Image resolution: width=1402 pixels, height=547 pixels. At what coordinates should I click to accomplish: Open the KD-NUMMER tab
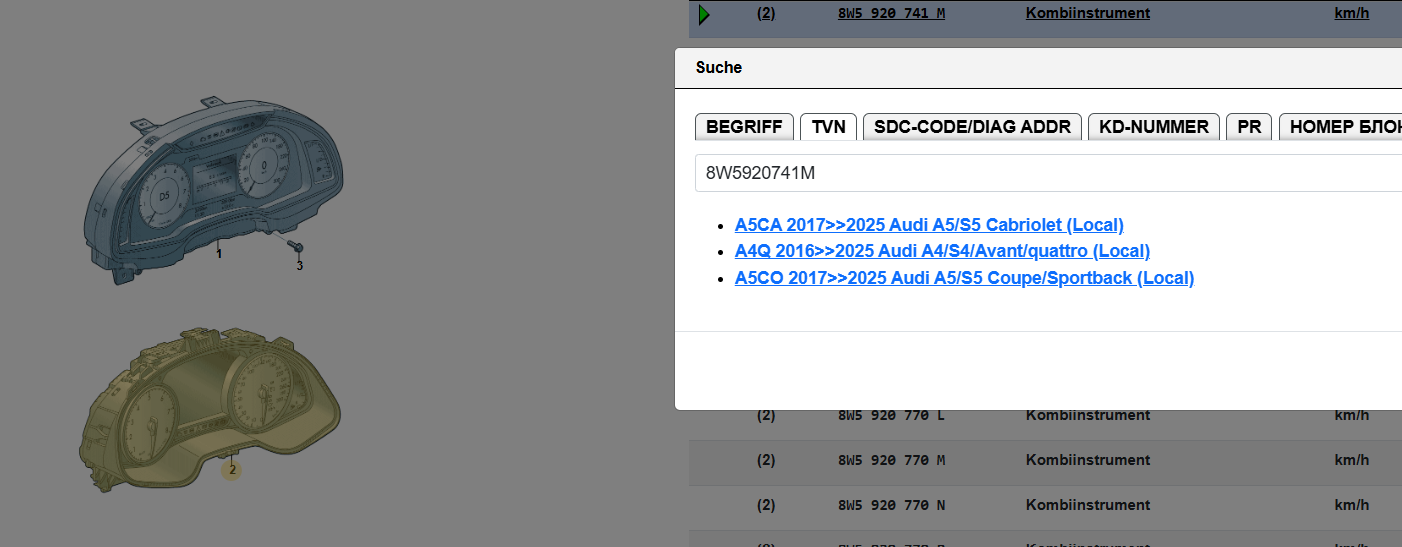[1154, 127]
